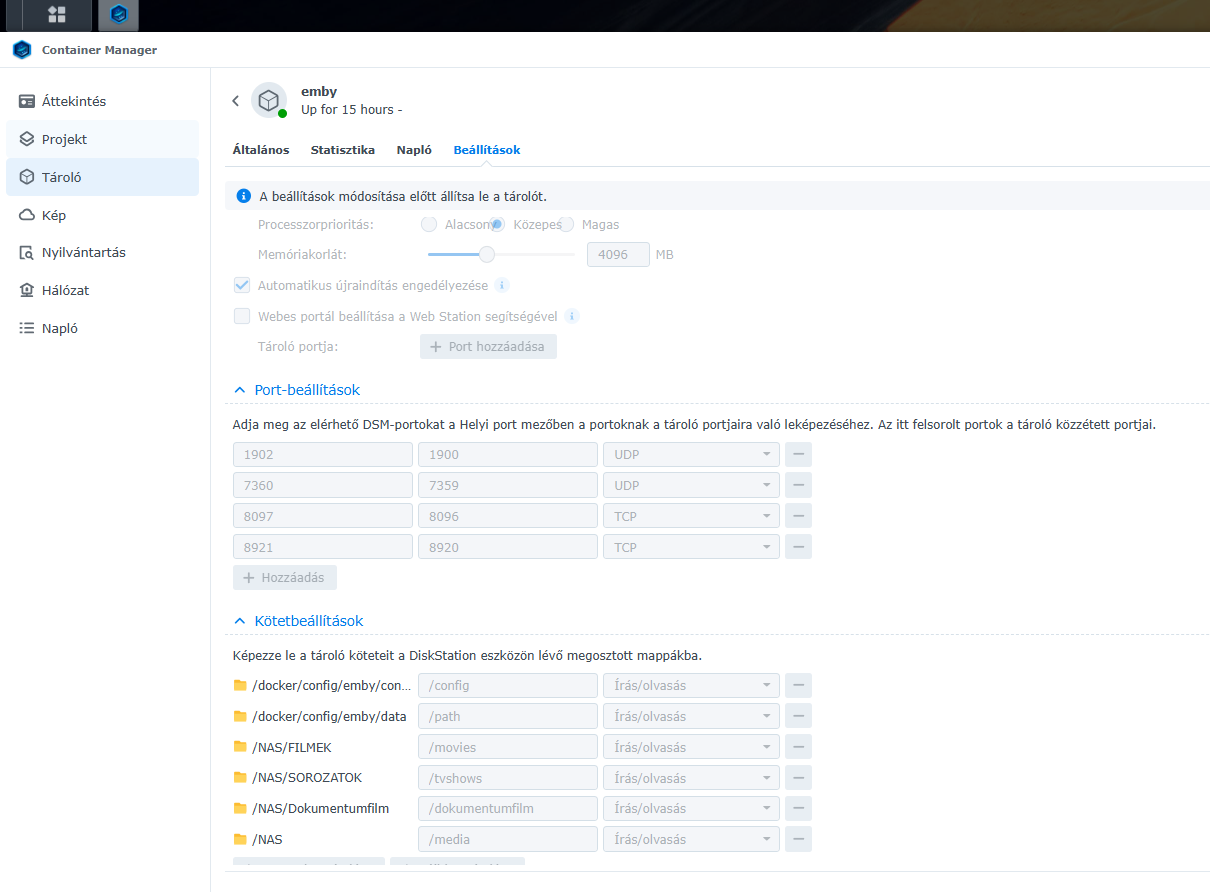Remove the /movies volume mapping
1210x892 pixels.
[798, 748]
